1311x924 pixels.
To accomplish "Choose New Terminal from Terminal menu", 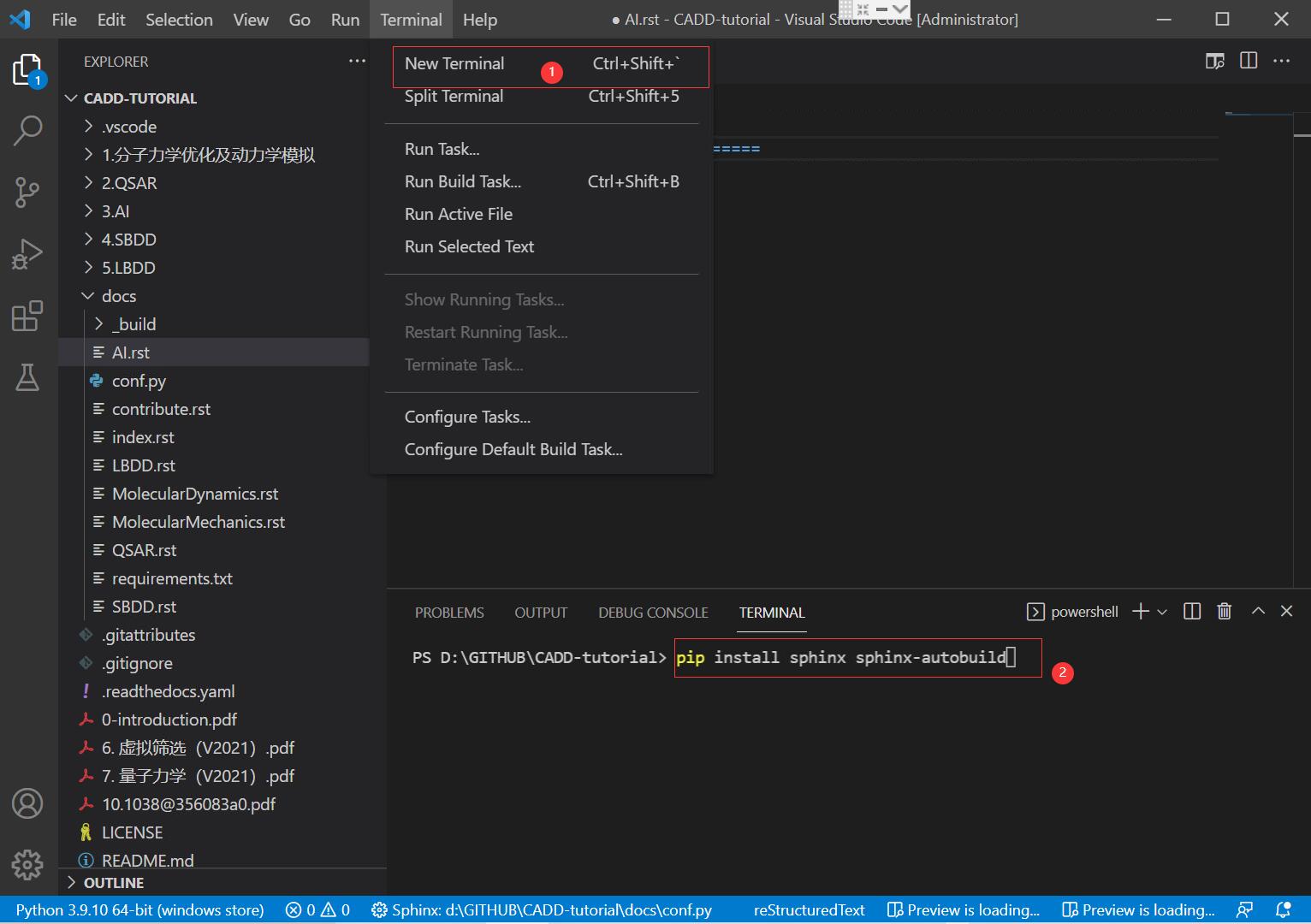I will tap(542, 63).
